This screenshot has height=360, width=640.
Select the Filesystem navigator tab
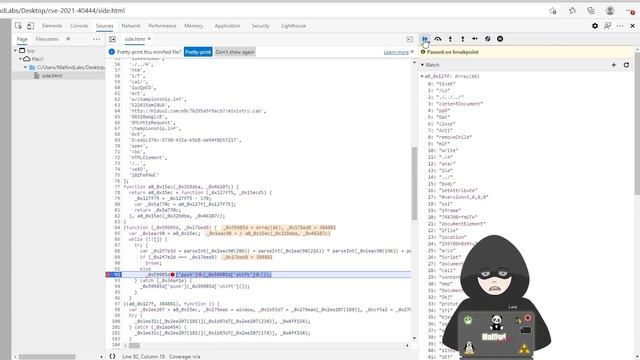[47, 39]
